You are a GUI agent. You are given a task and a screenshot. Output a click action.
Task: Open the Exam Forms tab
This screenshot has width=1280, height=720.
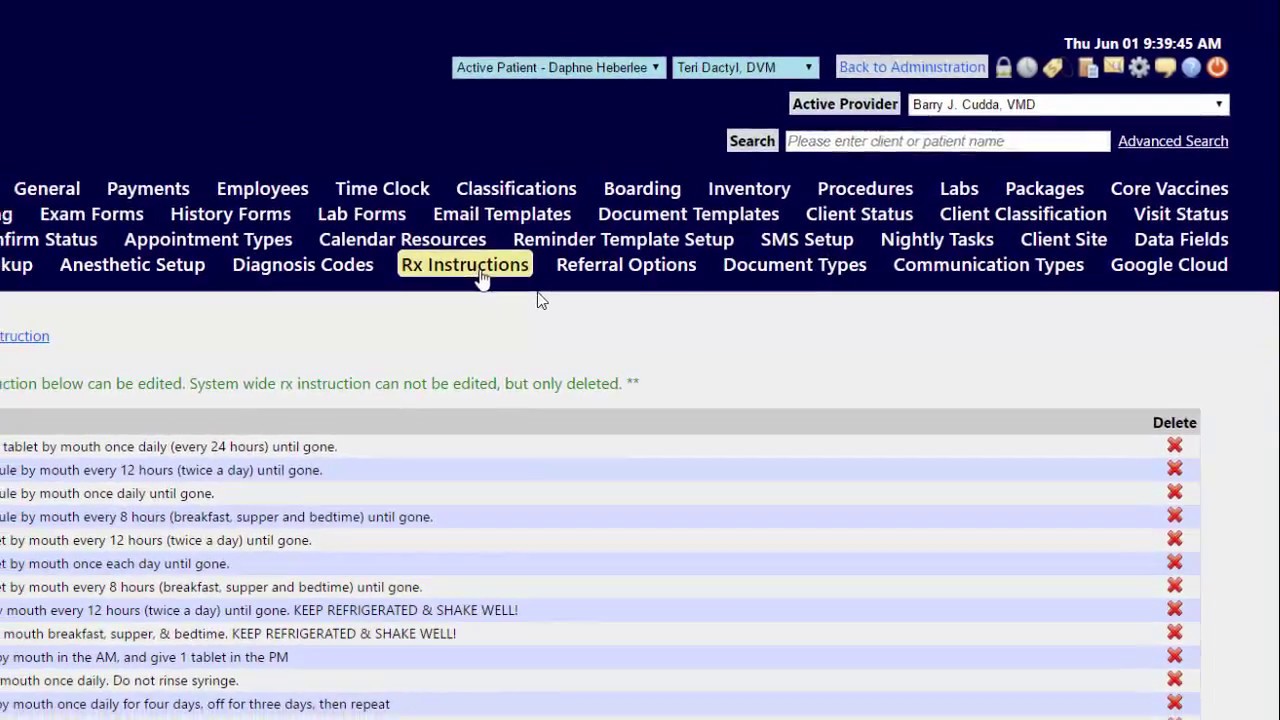coord(92,214)
